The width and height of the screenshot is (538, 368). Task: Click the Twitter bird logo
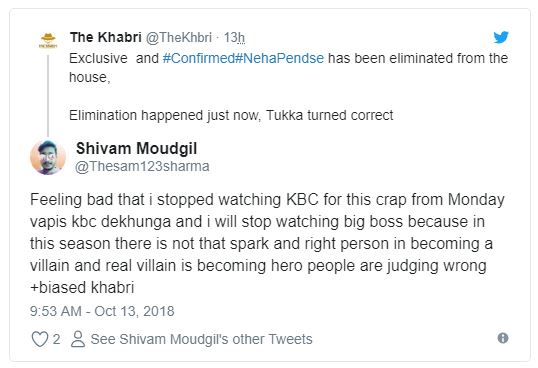pos(501,37)
